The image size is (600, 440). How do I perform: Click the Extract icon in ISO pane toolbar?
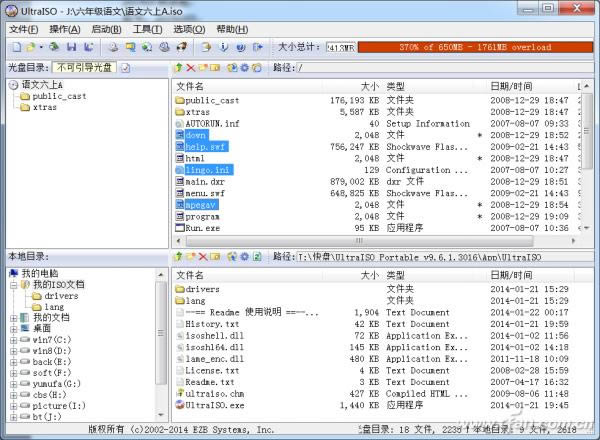[232, 68]
